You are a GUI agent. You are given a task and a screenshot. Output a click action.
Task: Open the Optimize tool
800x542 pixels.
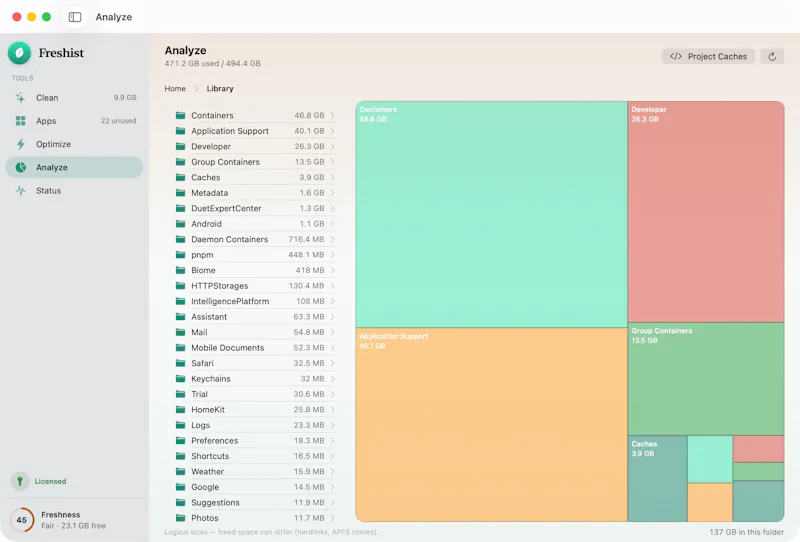click(74, 144)
